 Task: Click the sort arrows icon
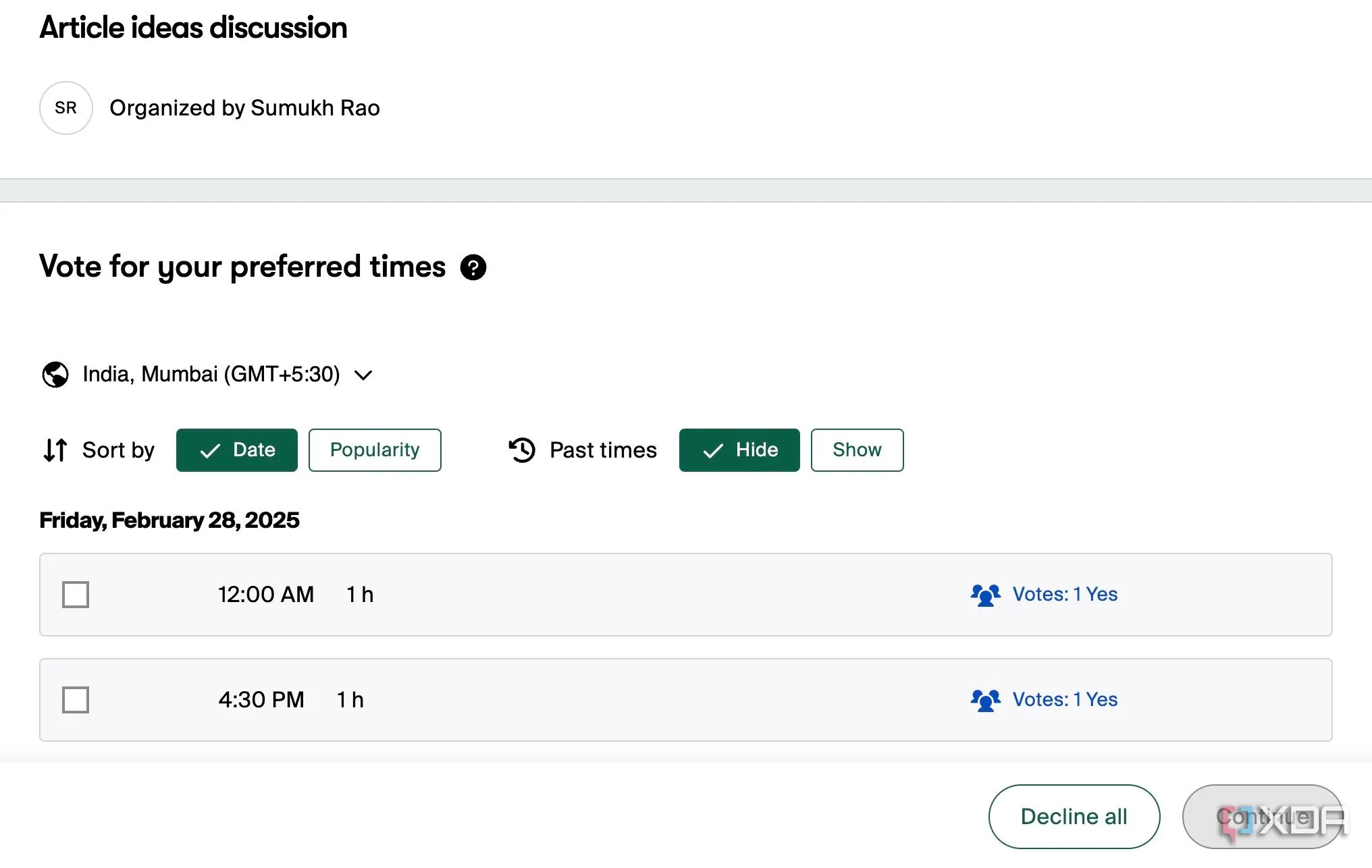pyautogui.click(x=55, y=450)
